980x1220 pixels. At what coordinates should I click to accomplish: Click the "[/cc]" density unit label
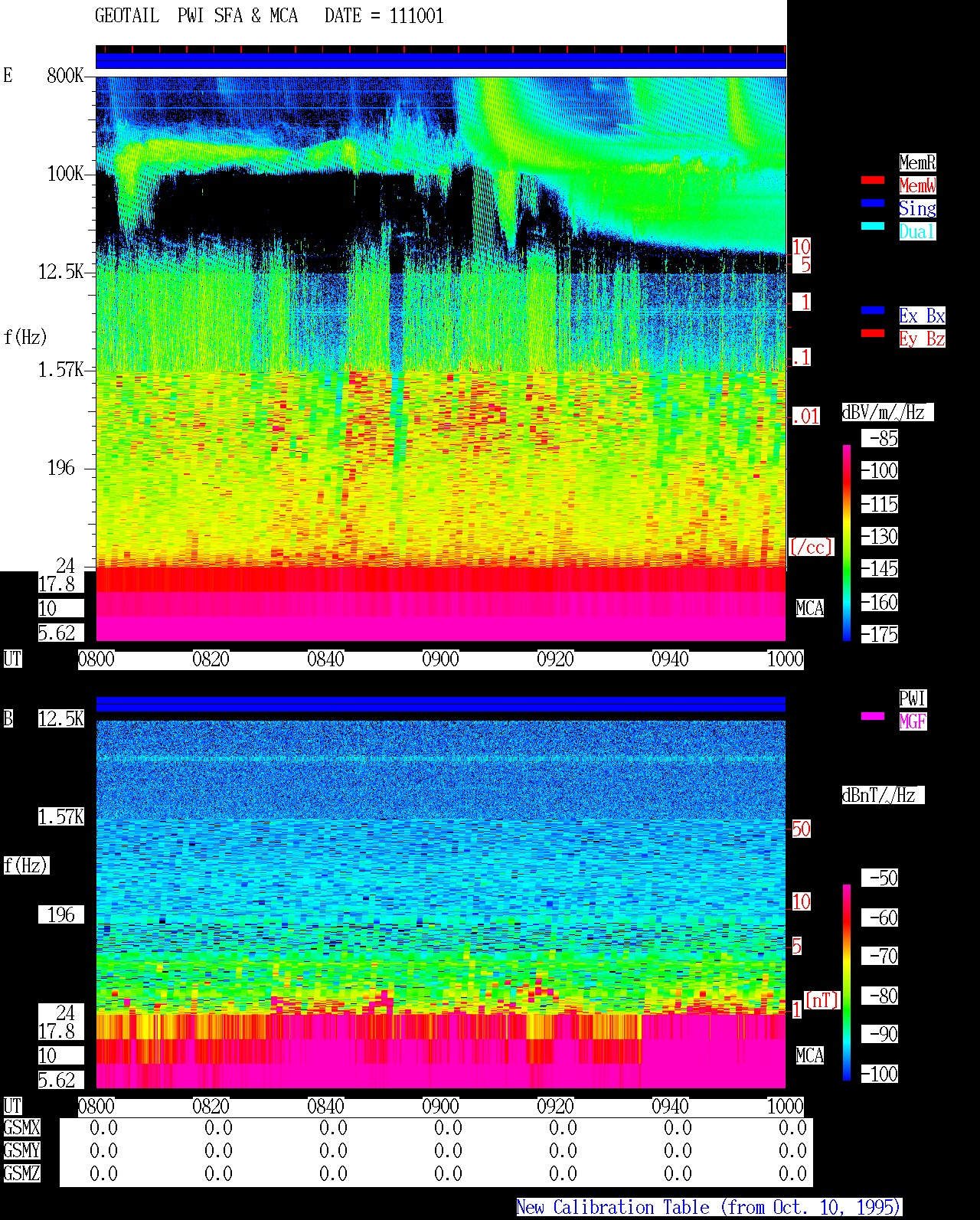point(811,547)
